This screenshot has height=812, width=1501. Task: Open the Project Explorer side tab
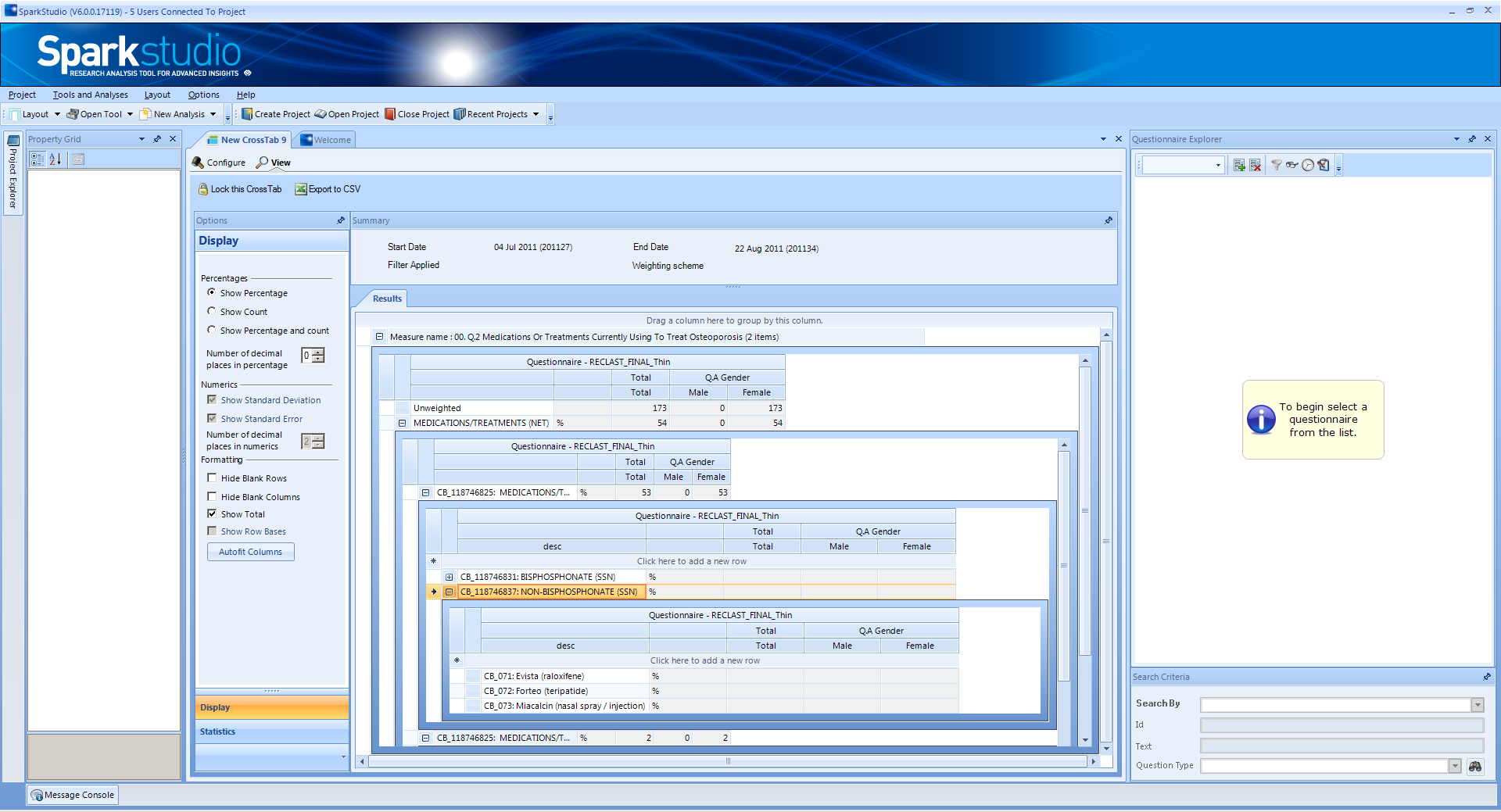pos(13,173)
